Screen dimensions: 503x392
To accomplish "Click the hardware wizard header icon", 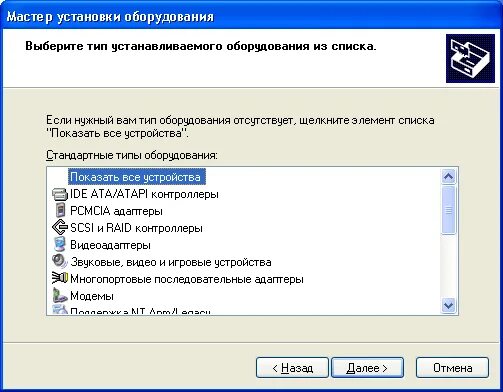I will (470, 58).
